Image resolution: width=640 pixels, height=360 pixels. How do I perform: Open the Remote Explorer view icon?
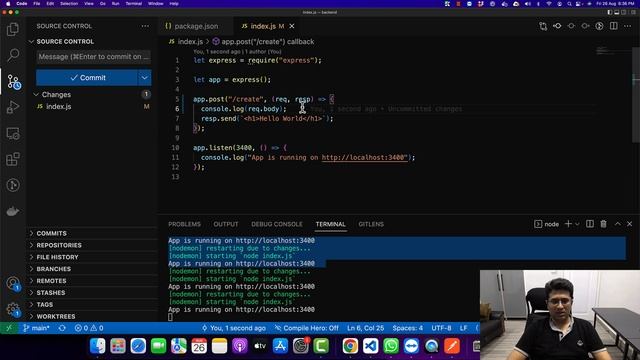(x=13, y=133)
